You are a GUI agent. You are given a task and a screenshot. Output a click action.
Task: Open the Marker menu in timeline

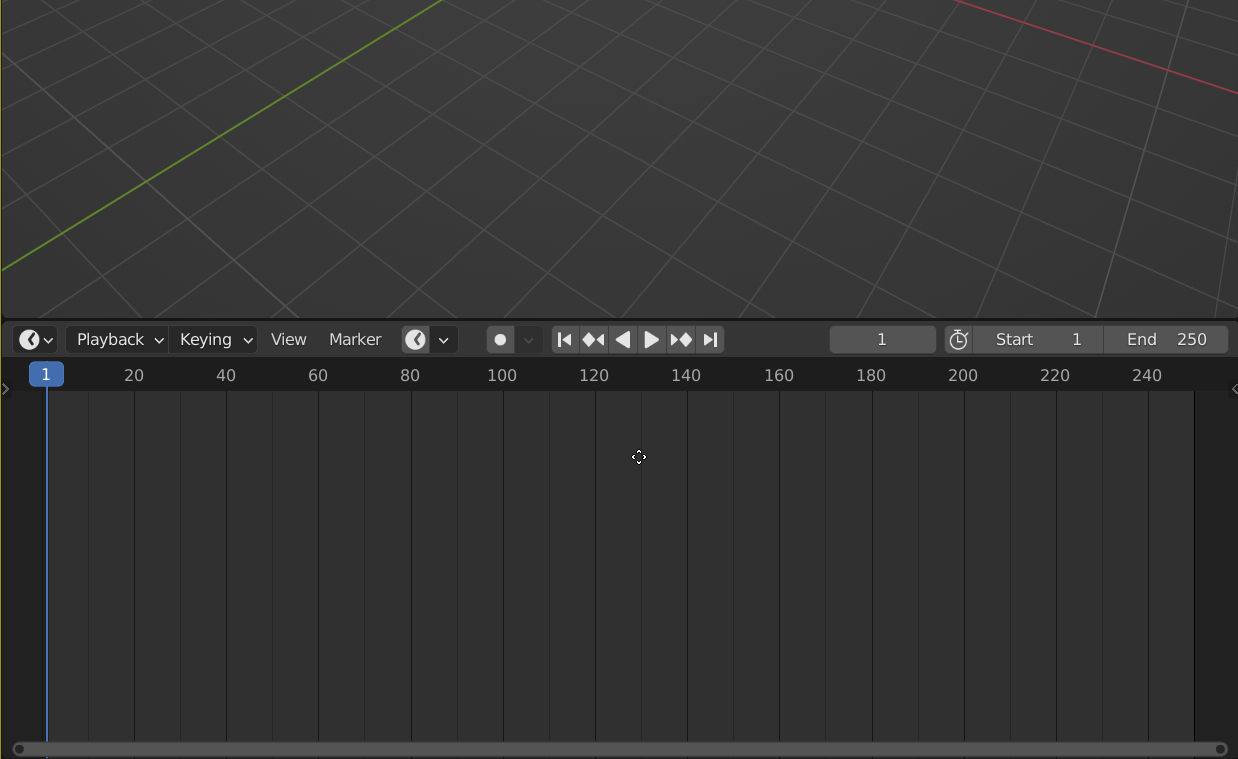355,340
